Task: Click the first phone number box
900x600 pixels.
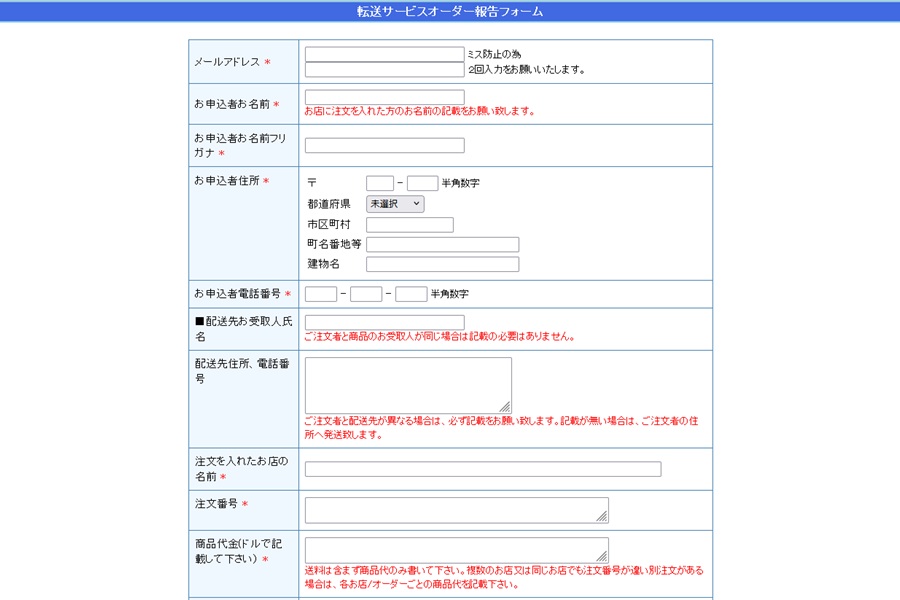Action: click(x=320, y=294)
